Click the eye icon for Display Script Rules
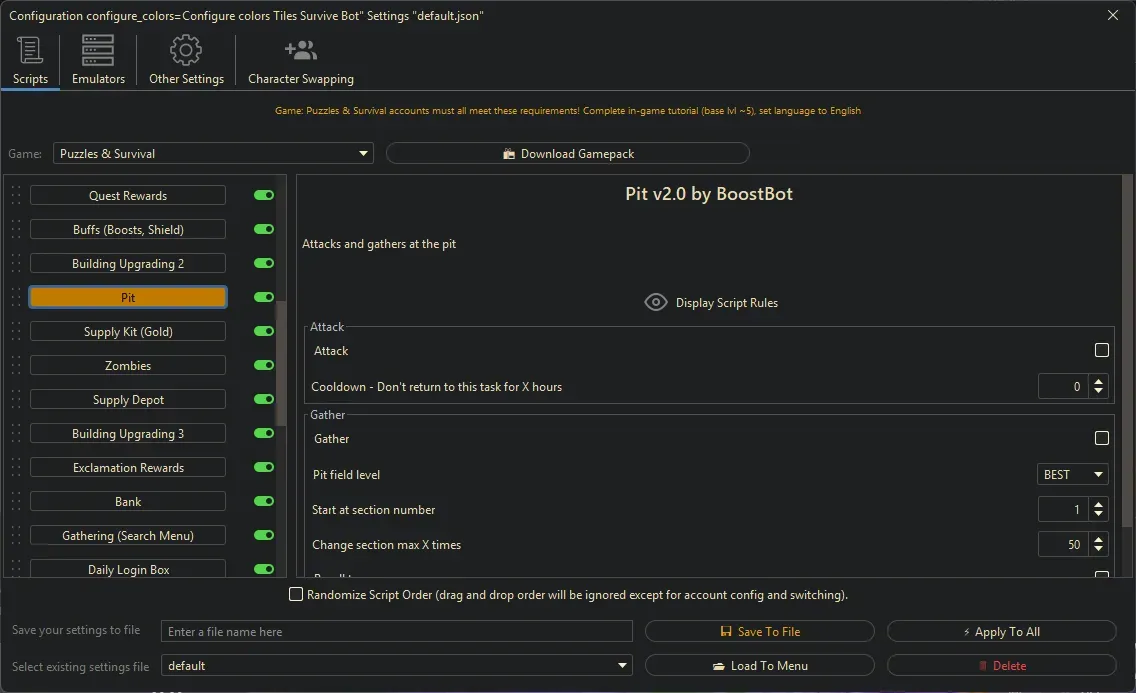This screenshot has height=693, width=1136. pyautogui.click(x=656, y=303)
